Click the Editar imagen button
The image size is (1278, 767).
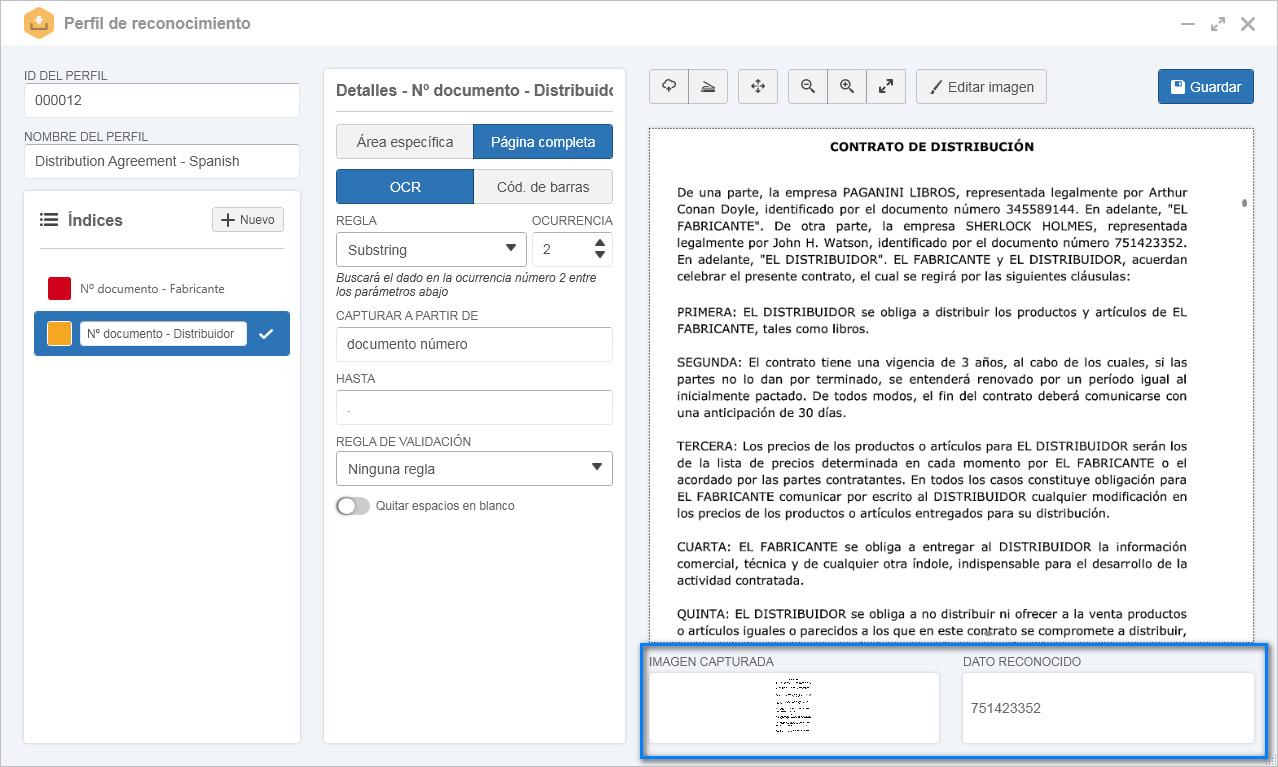981,87
